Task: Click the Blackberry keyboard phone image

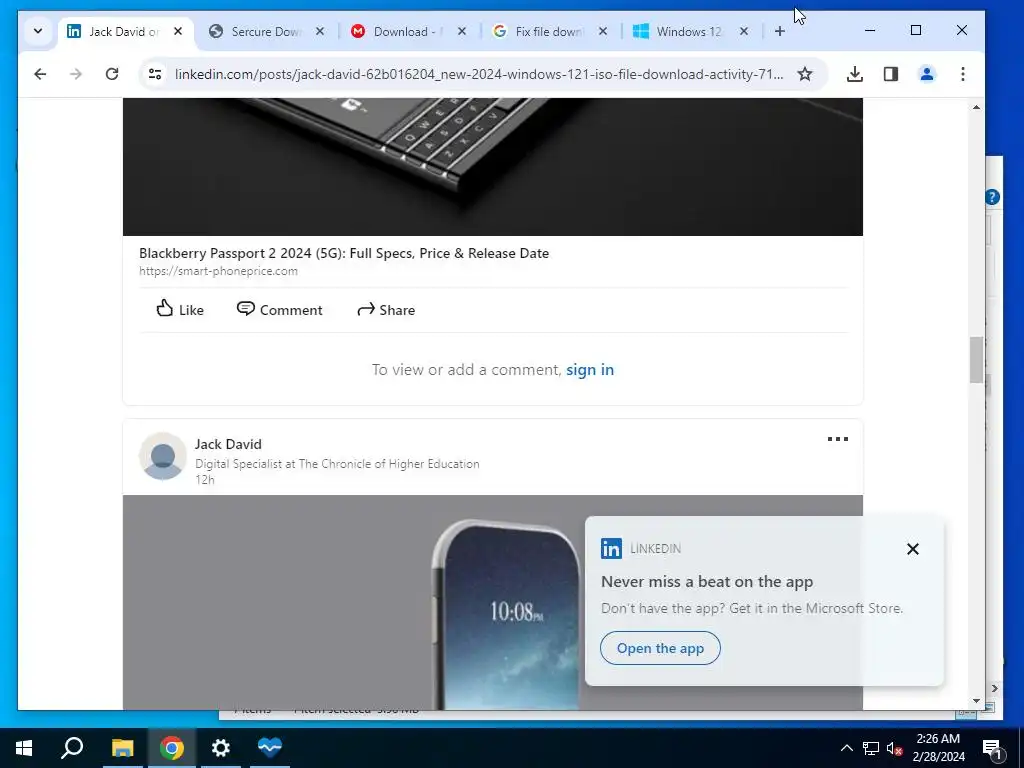Action: pyautogui.click(x=492, y=167)
